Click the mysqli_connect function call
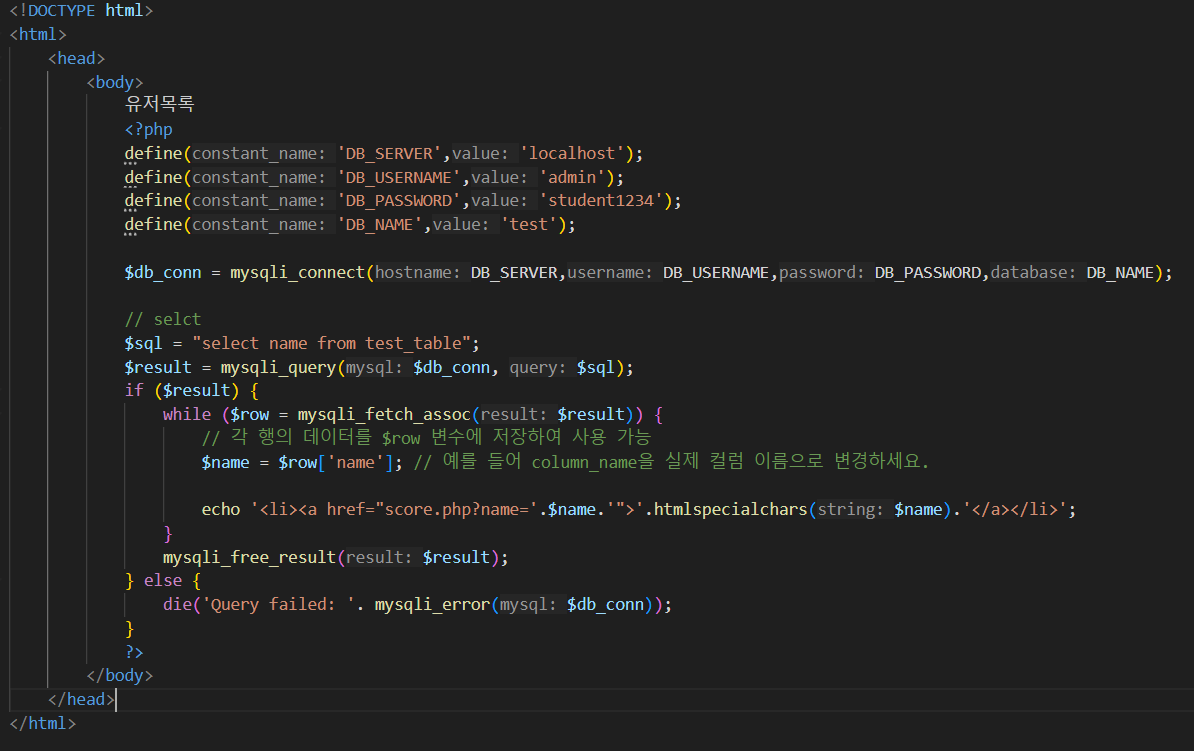Image resolution: width=1194 pixels, height=751 pixels. click(x=298, y=273)
